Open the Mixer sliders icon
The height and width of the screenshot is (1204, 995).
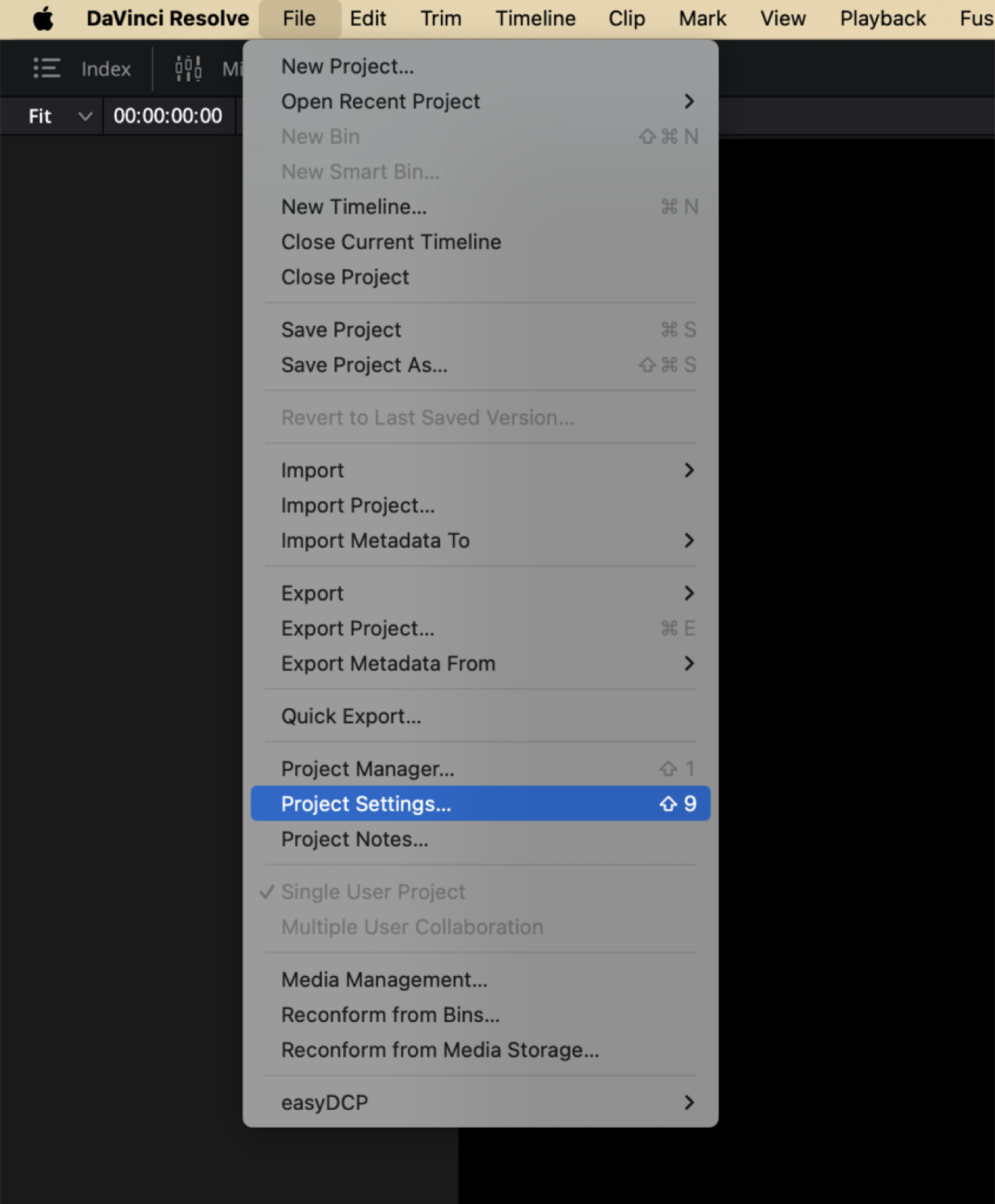click(x=188, y=68)
